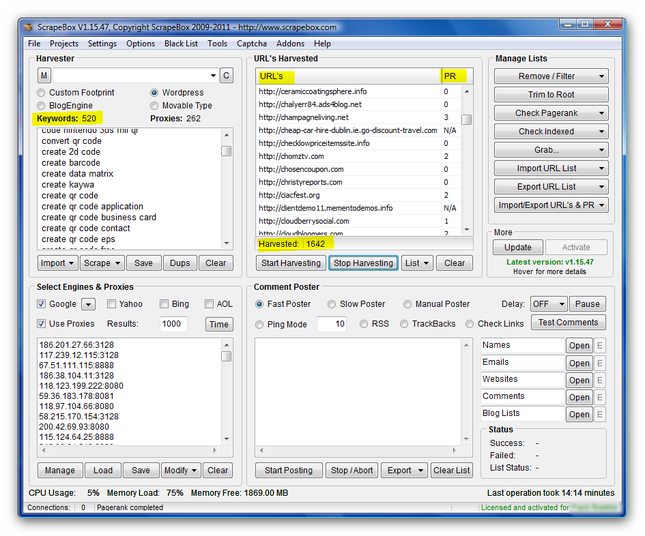Remove duplicates with the Dups button
Screen dimensions: 645x536
pyautogui.click(x=180, y=263)
